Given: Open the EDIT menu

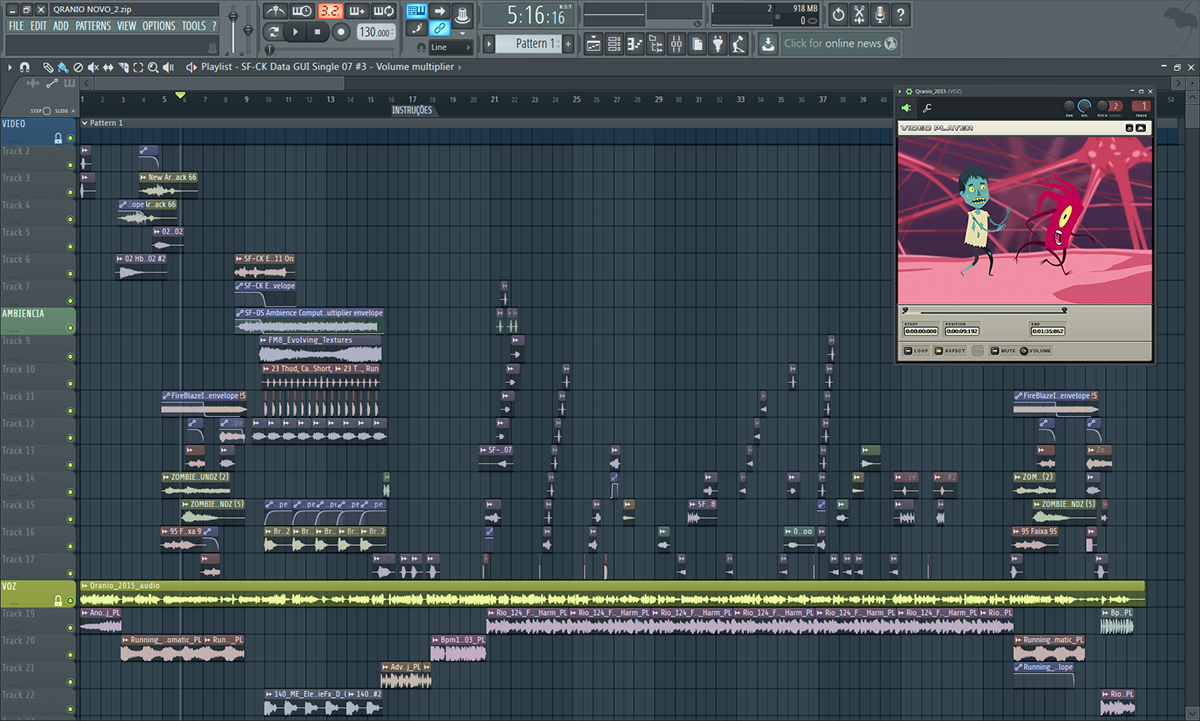Looking at the screenshot, I should pos(38,26).
